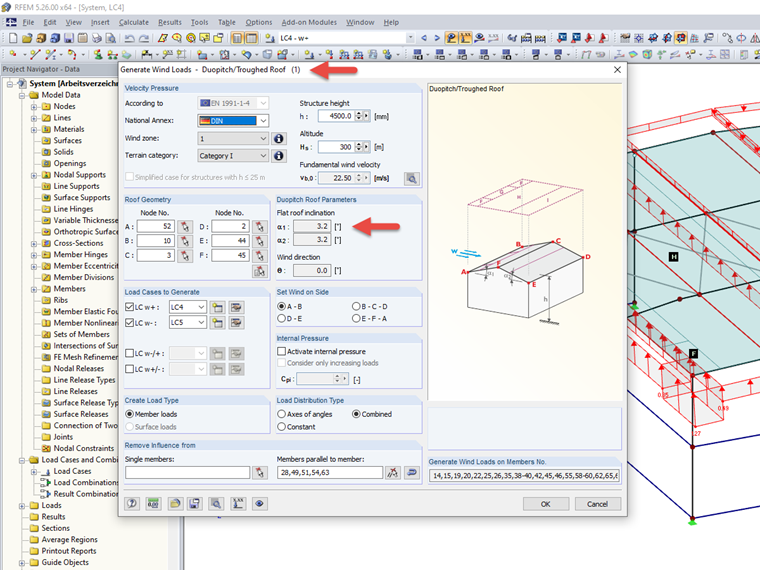Open the Add-on Modules menu
760x570 pixels.
click(x=309, y=22)
